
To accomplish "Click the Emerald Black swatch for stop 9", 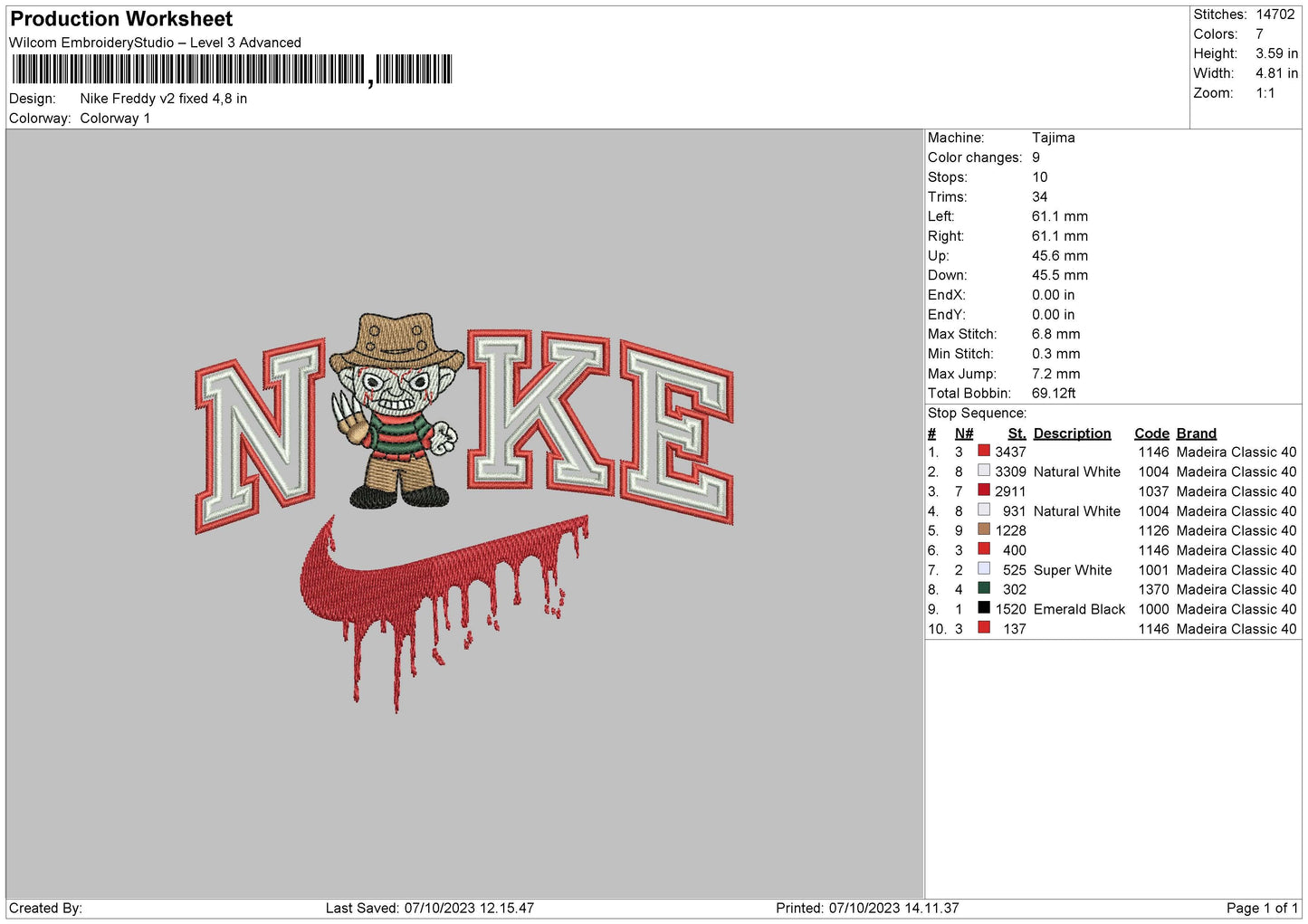I will coord(984,608).
